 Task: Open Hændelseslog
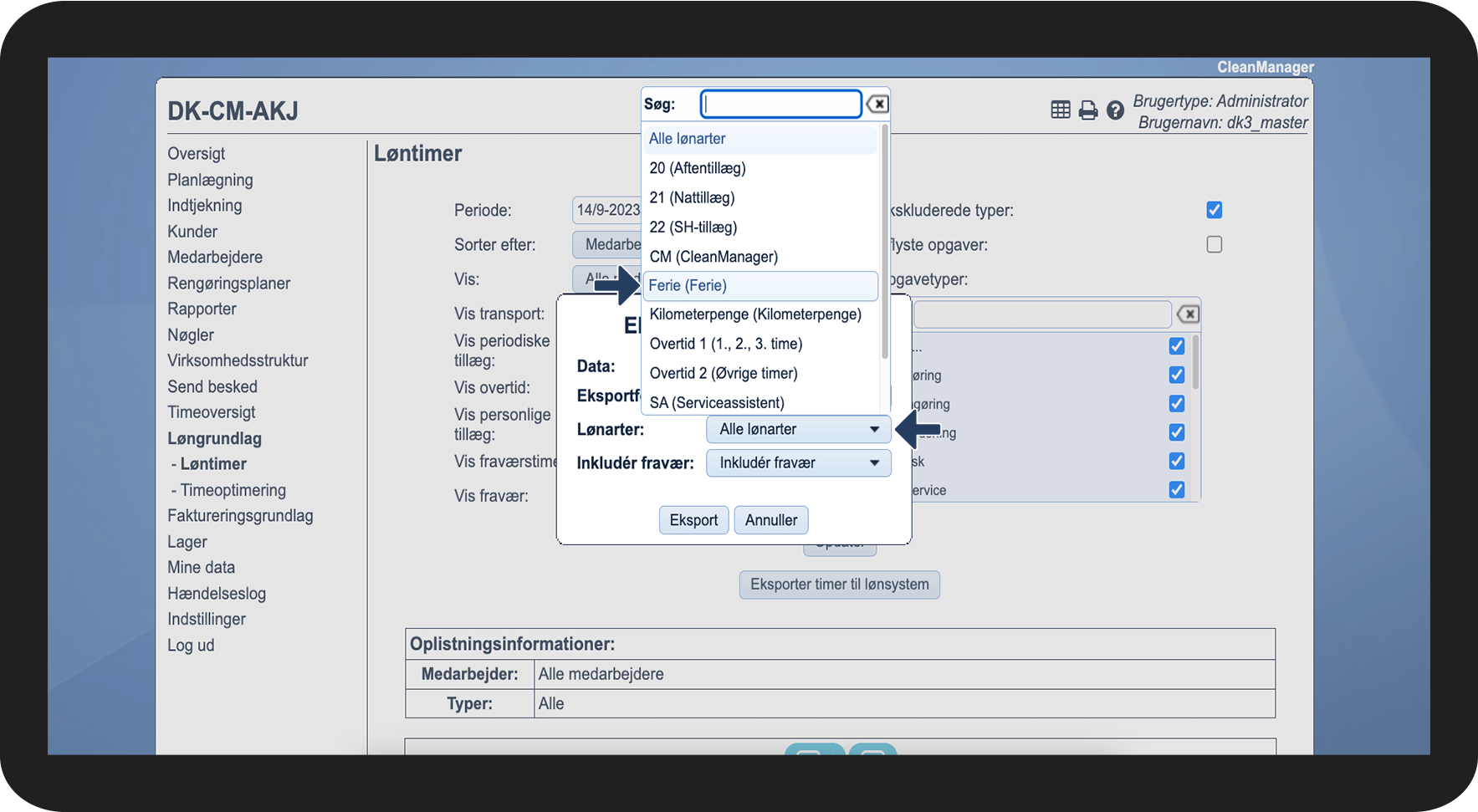tap(217, 594)
